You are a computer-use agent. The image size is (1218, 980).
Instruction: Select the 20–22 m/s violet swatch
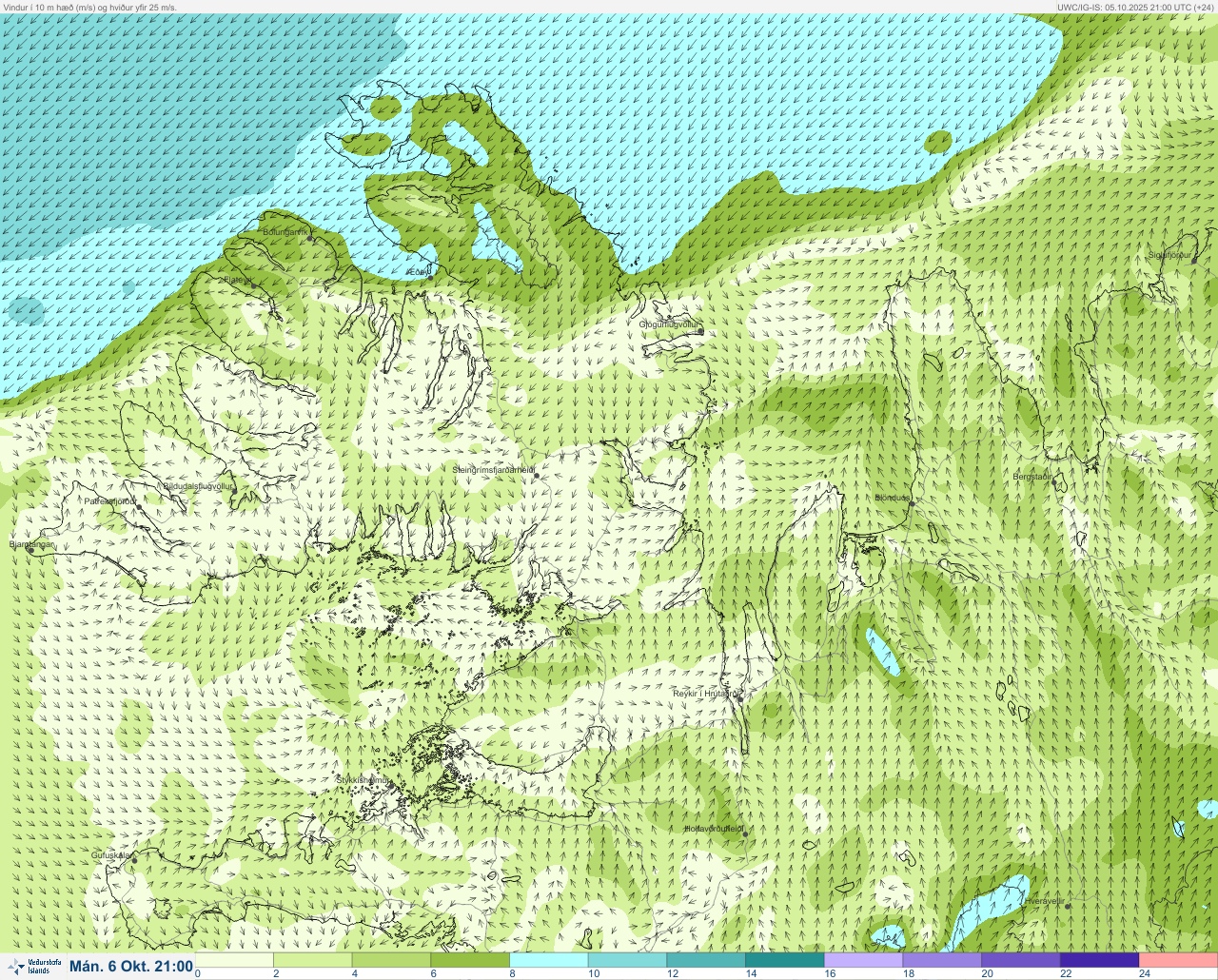coord(1021,960)
